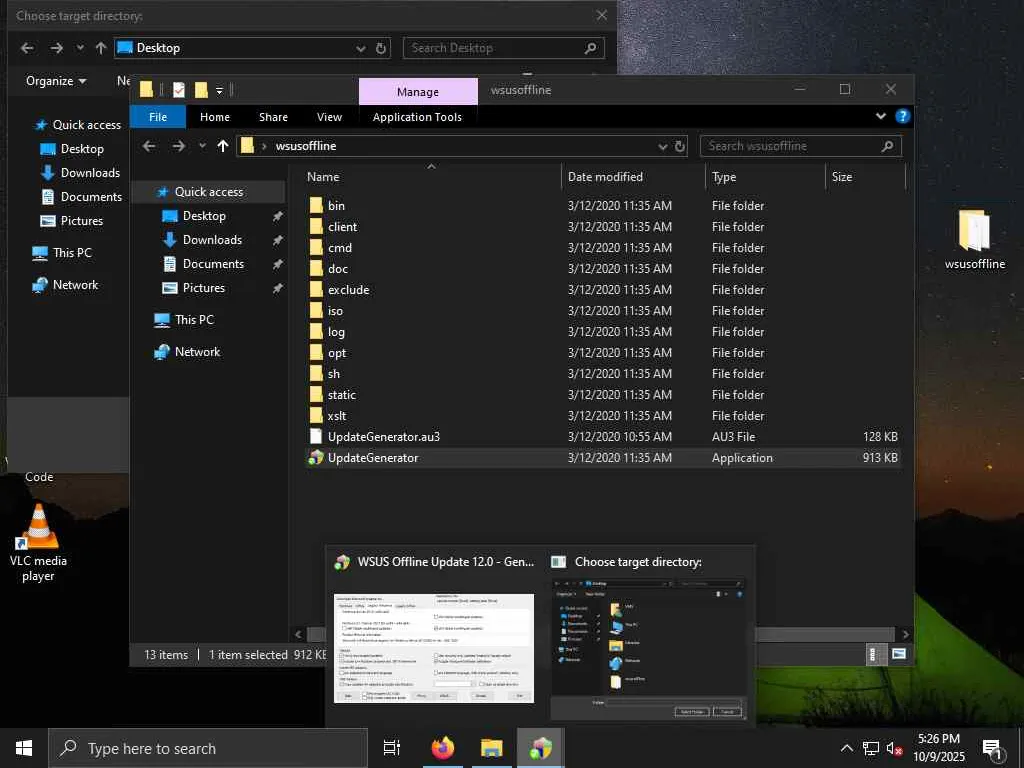Go forward in wsusoffline window
Image resolution: width=1024 pixels, height=768 pixels.
click(178, 146)
